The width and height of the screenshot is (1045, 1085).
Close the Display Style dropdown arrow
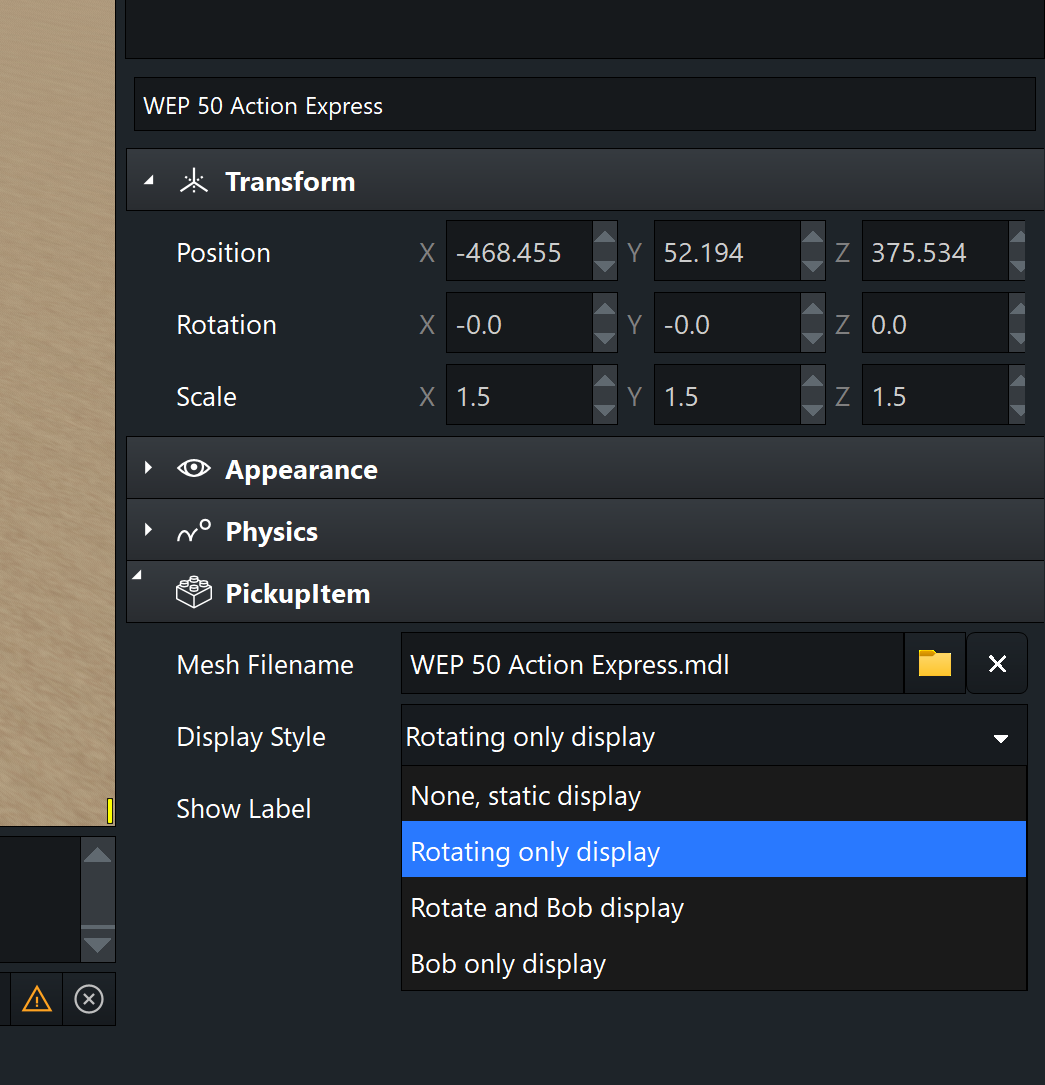1000,738
